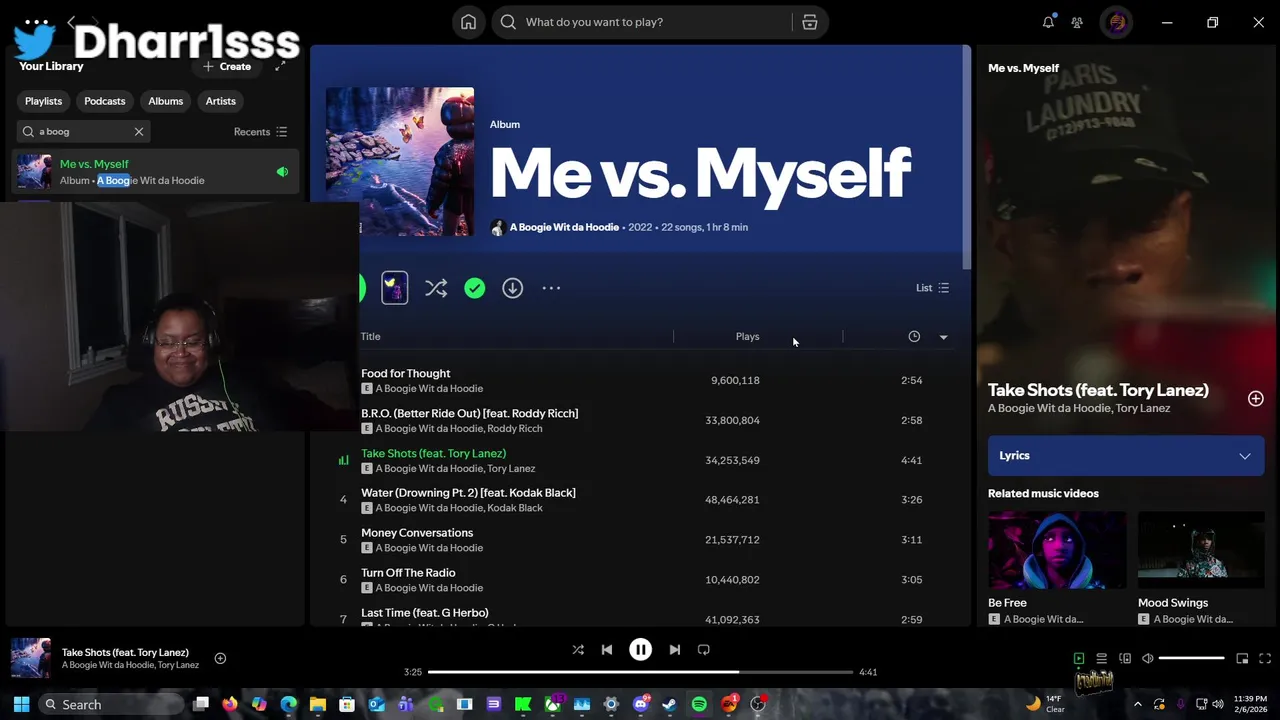Open the play queue
The height and width of the screenshot is (720, 1280).
click(1102, 658)
